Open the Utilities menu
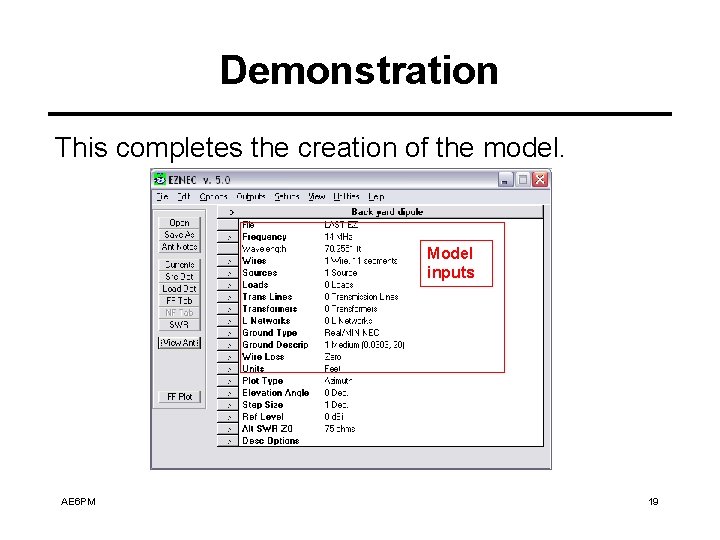720x540 pixels. click(346, 197)
